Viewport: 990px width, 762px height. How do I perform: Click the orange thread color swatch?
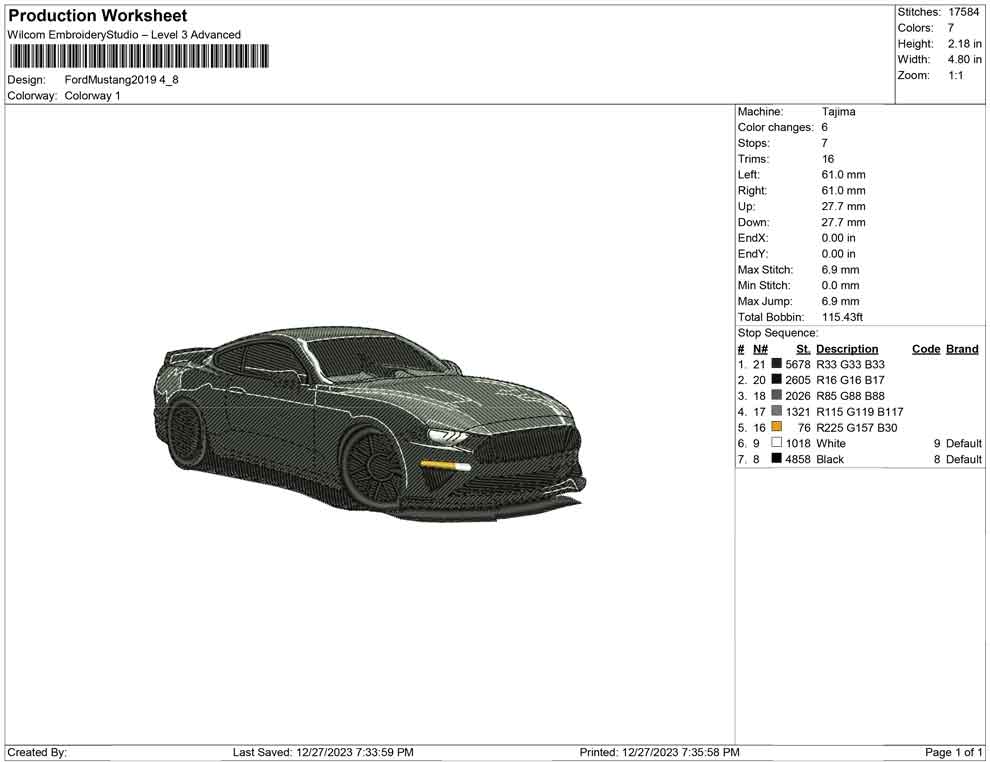[x=777, y=427]
